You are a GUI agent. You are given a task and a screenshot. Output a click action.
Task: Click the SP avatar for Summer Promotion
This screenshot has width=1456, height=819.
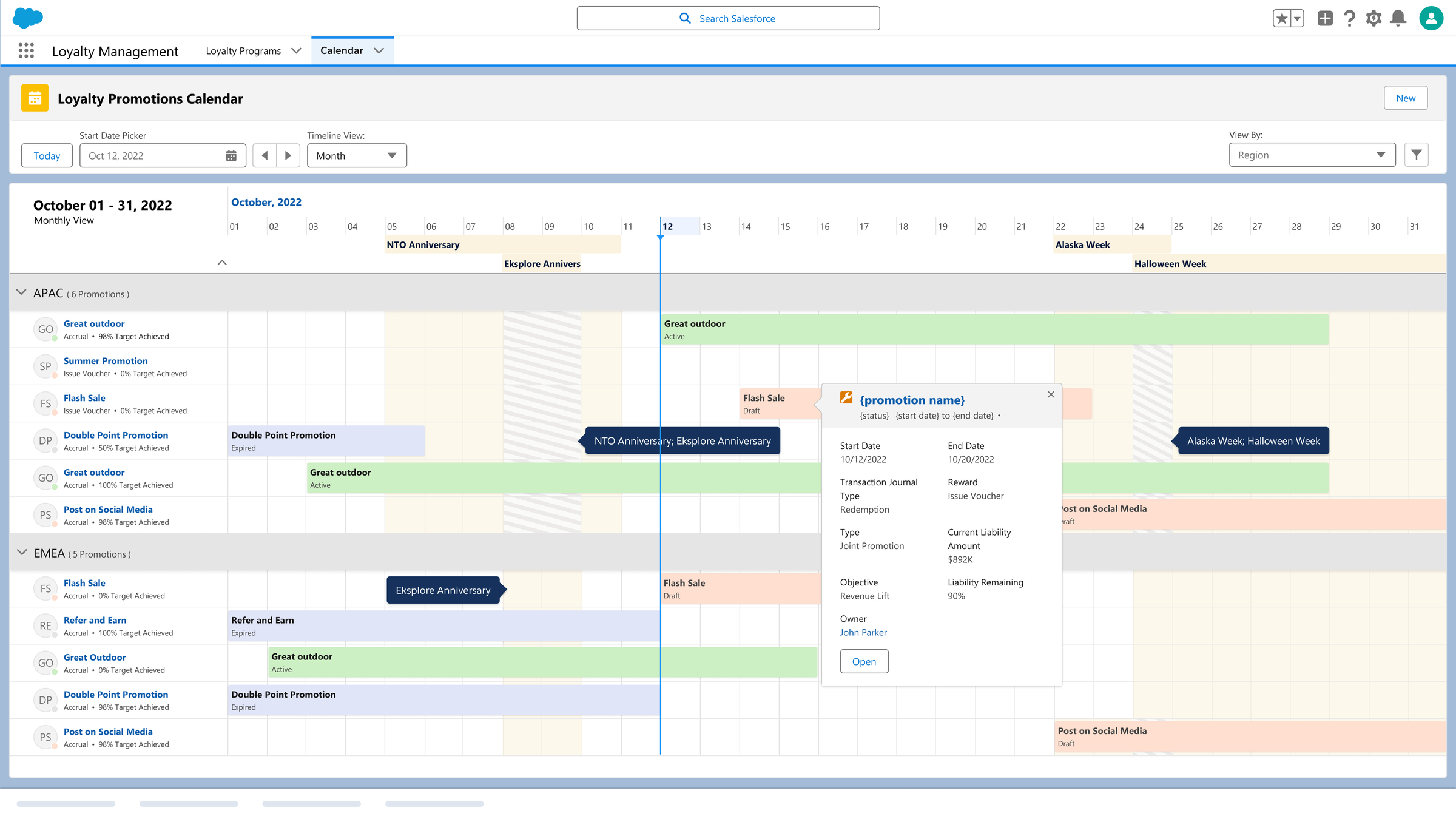[x=45, y=366]
